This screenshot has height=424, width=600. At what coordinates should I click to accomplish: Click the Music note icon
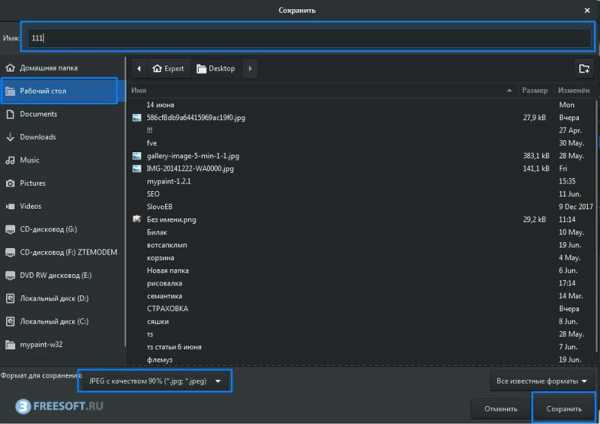tap(10, 160)
